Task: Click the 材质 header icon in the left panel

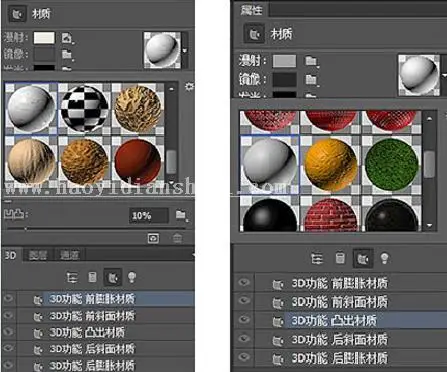Action: pyautogui.click(x=17, y=14)
